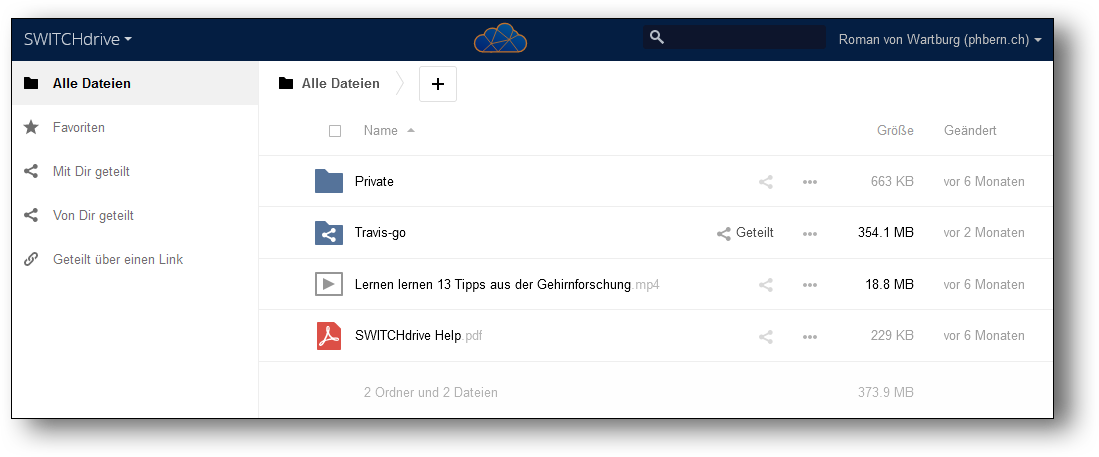Click the share icon for Private folder
The image size is (1099, 457).
pyautogui.click(x=766, y=182)
